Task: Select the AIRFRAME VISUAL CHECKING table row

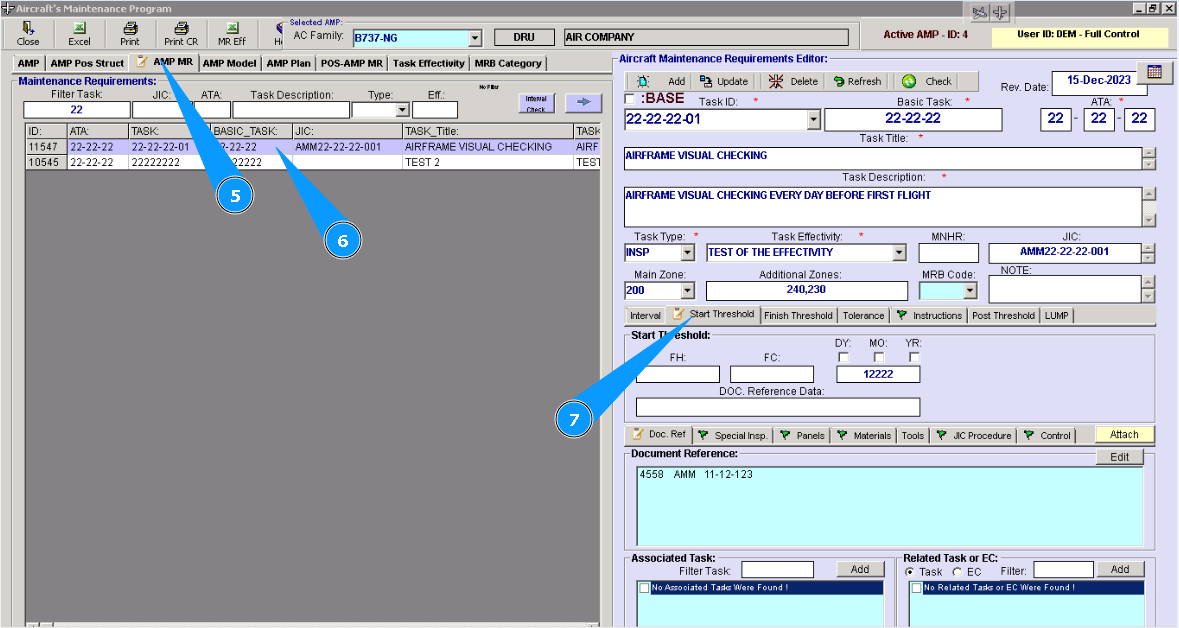Action: click(313, 147)
